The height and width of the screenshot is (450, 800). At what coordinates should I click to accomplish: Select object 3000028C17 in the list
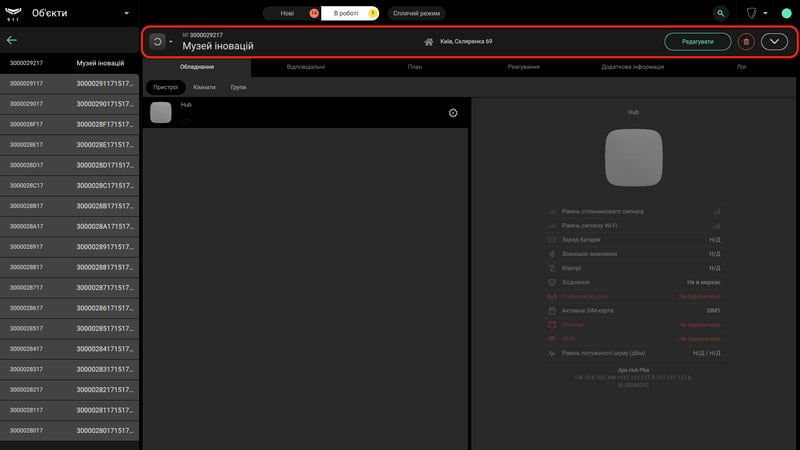[x=69, y=186]
